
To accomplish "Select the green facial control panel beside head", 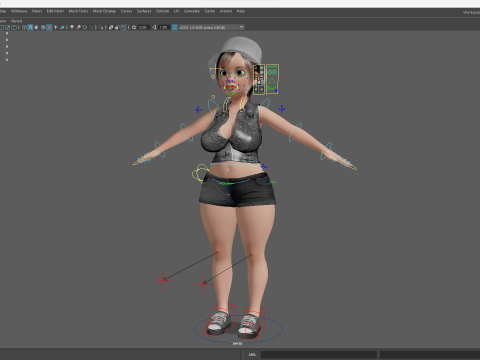I will (272, 79).
